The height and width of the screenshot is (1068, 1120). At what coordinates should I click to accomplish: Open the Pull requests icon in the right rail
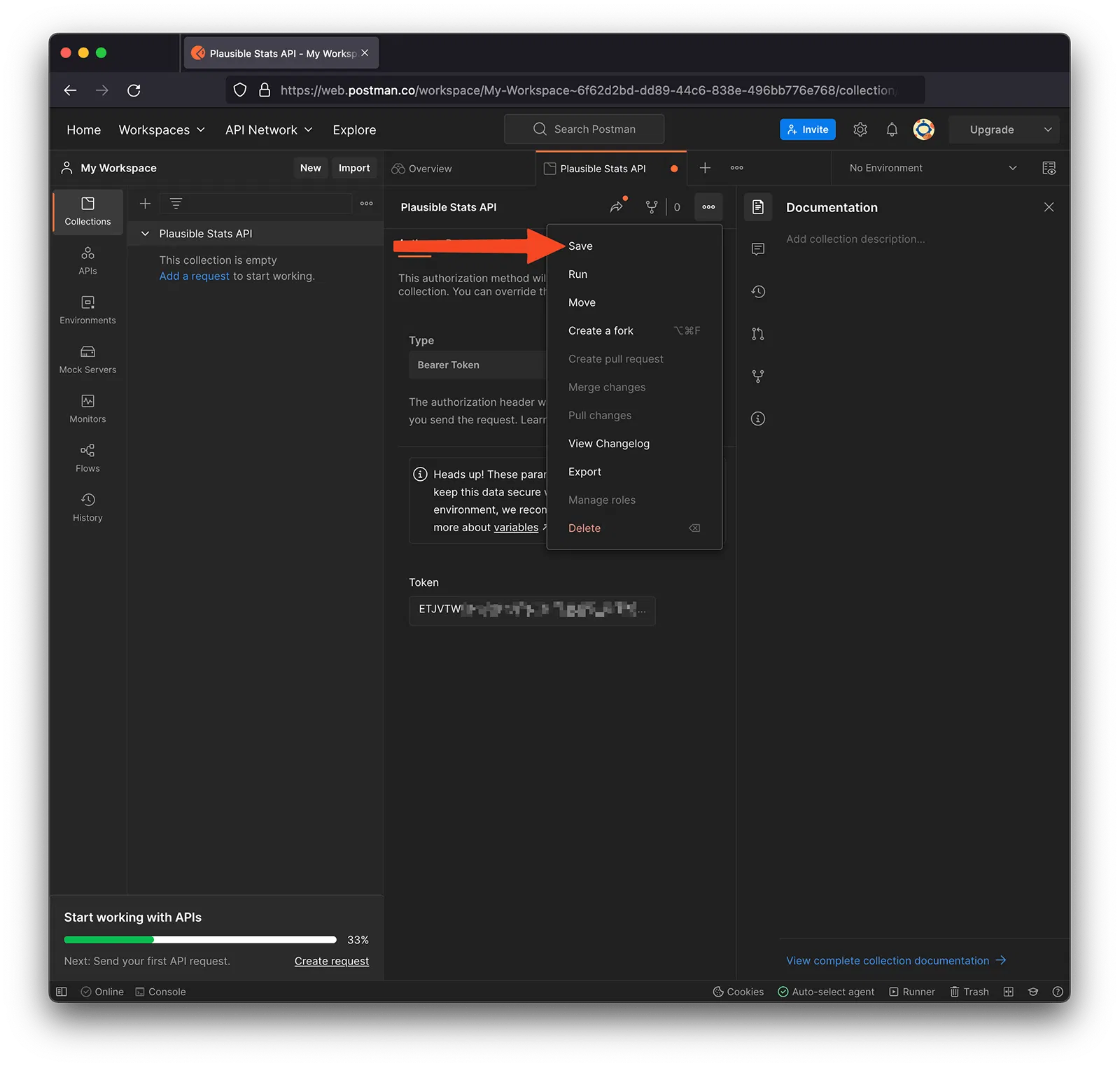pyautogui.click(x=758, y=334)
